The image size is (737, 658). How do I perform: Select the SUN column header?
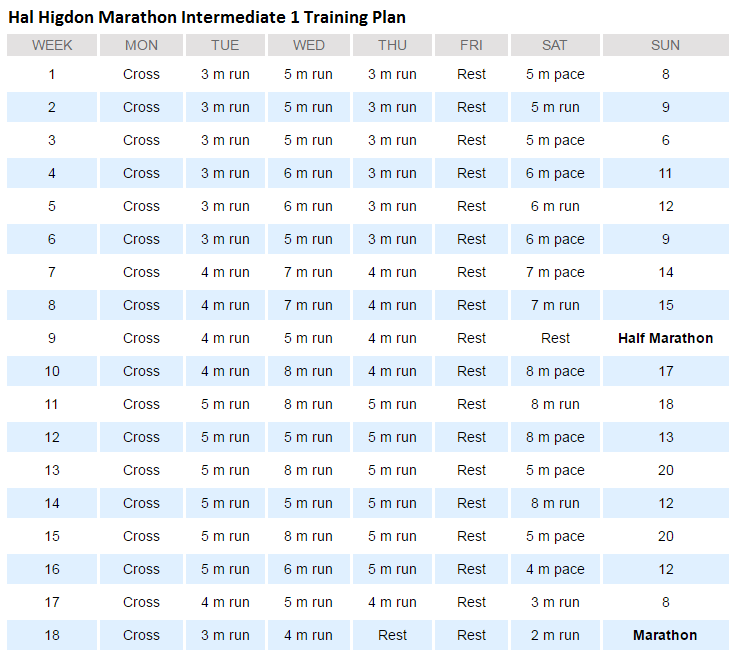tap(665, 45)
